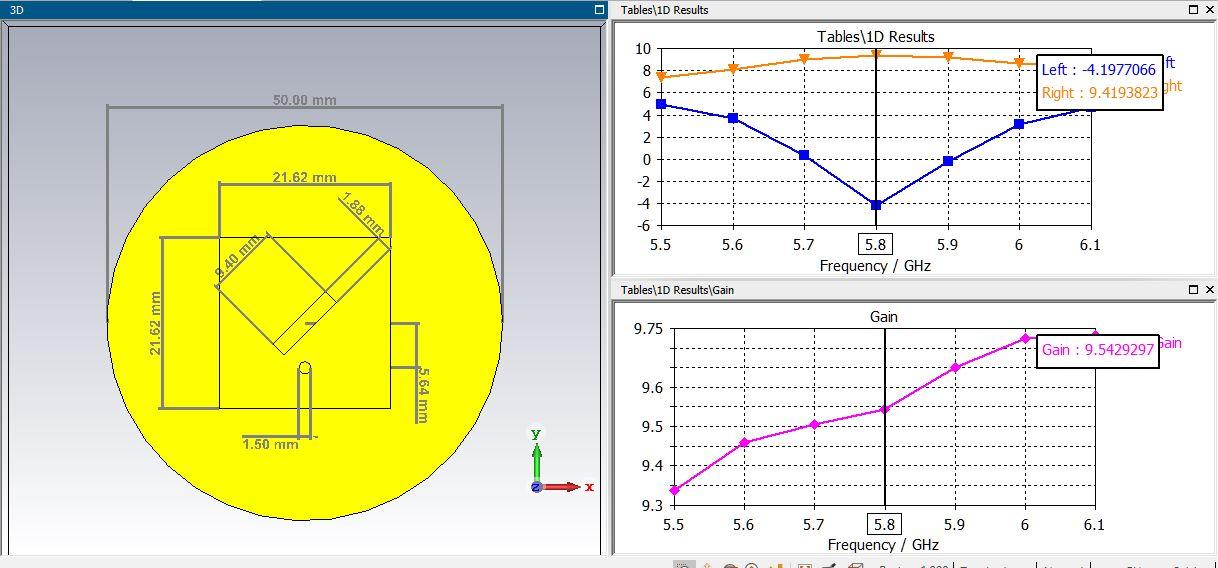Click the -6 y-axis tick in upper plot
1218x568 pixels.
coord(643,226)
